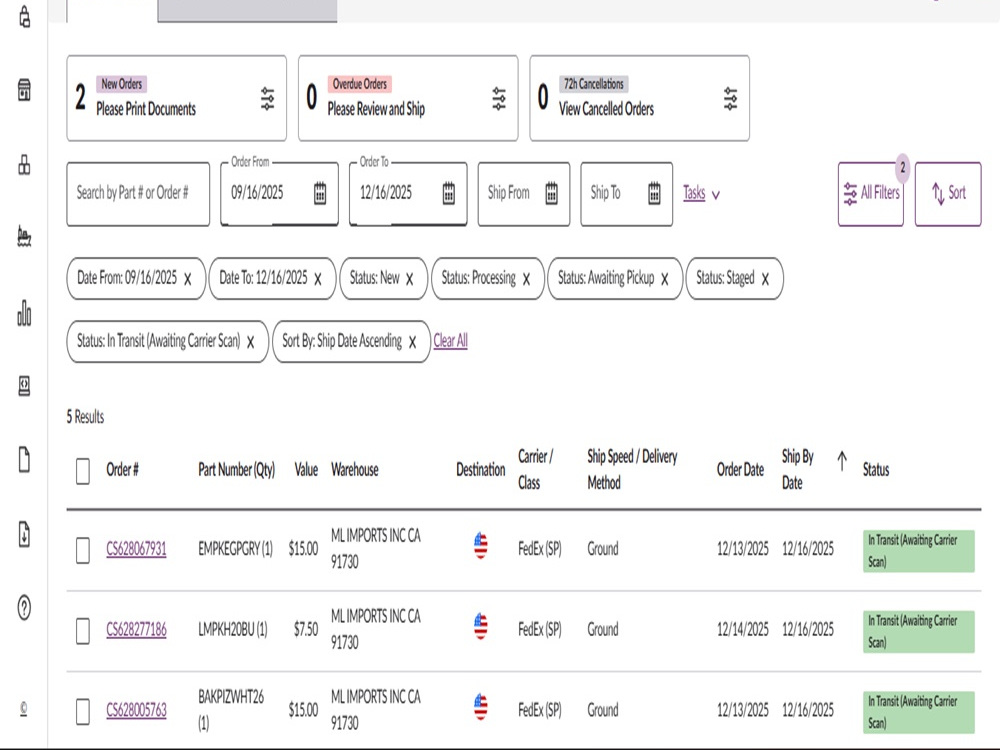The image size is (1000, 750).
Task: Select the gray inactive tab at top
Action: [x=247, y=11]
